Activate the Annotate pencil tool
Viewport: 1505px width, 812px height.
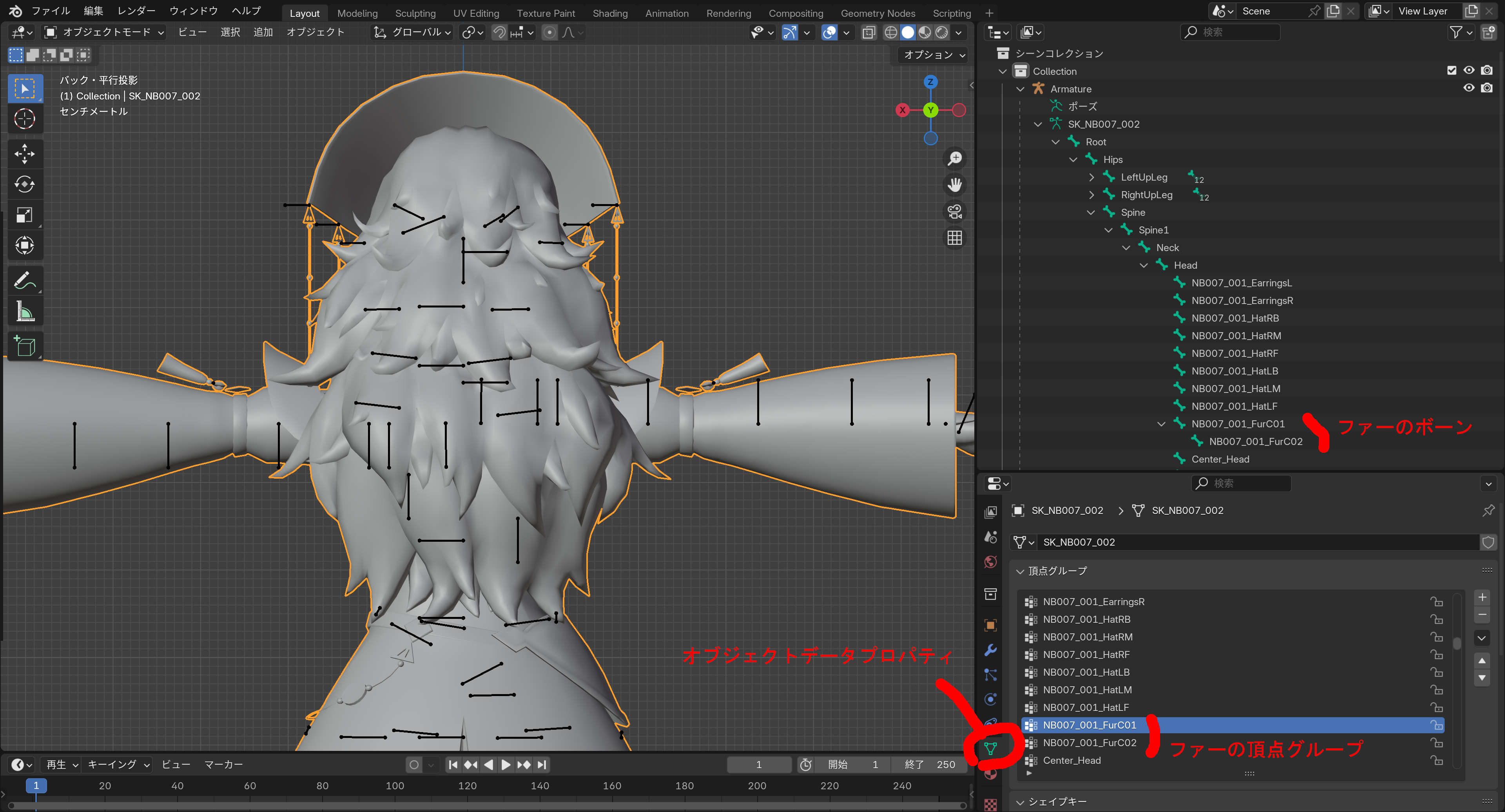pyautogui.click(x=25, y=281)
